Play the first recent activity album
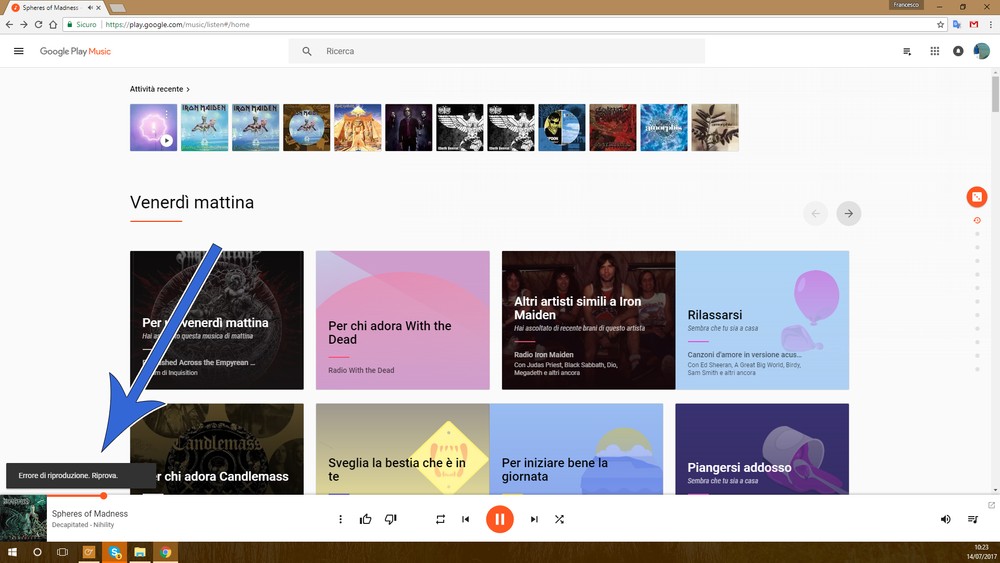The width and height of the screenshot is (1000, 563). (166, 140)
